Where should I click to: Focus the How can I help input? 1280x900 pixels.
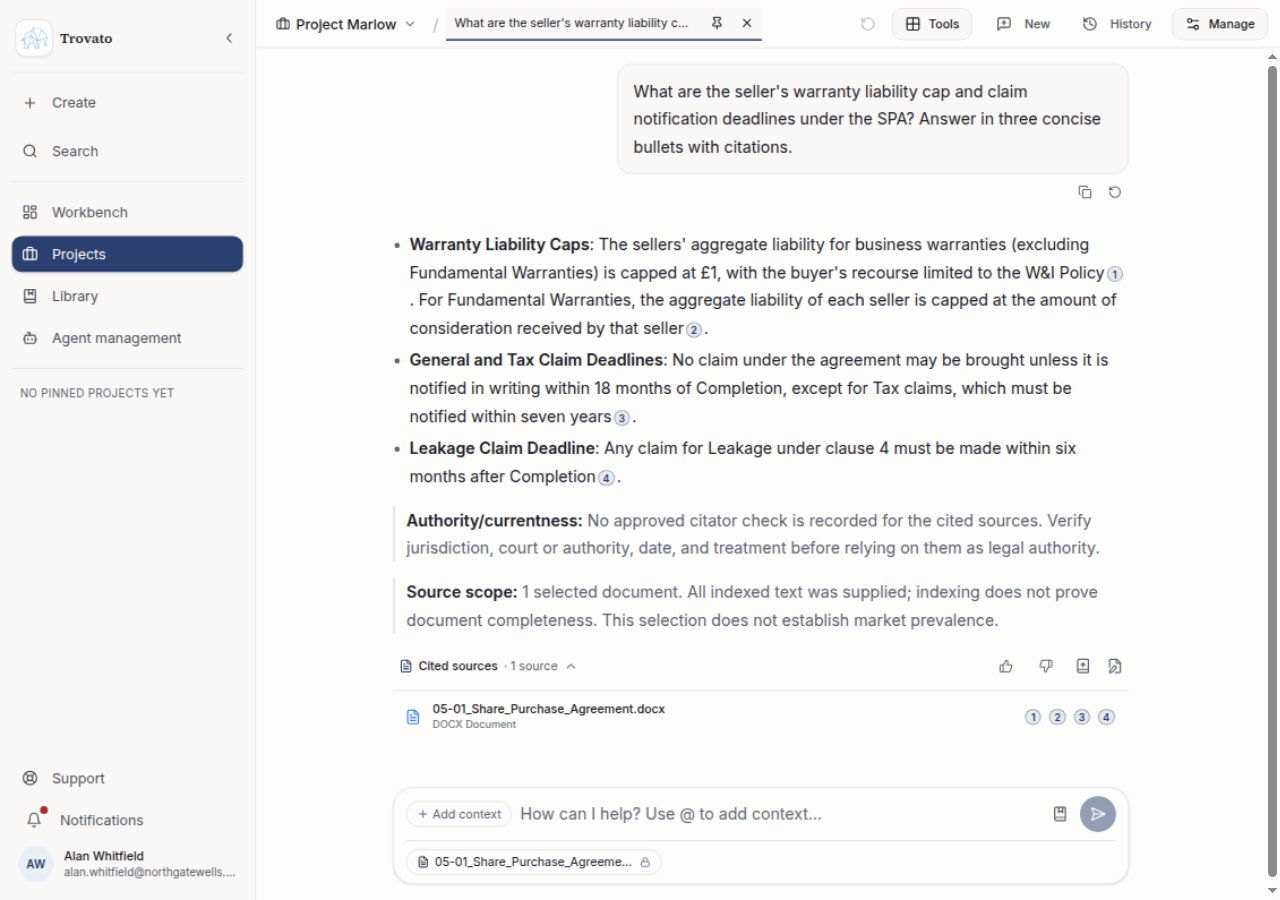[x=780, y=814]
